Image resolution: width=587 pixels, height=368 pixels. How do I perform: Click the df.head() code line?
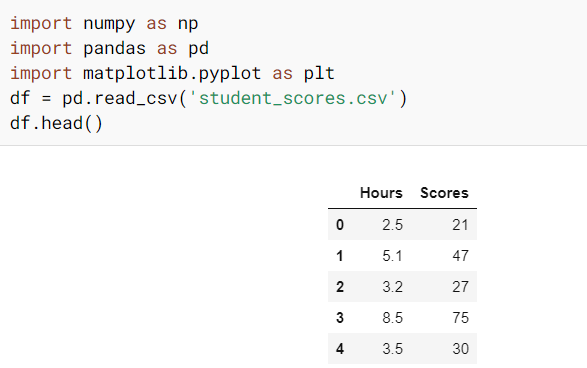pos(56,124)
